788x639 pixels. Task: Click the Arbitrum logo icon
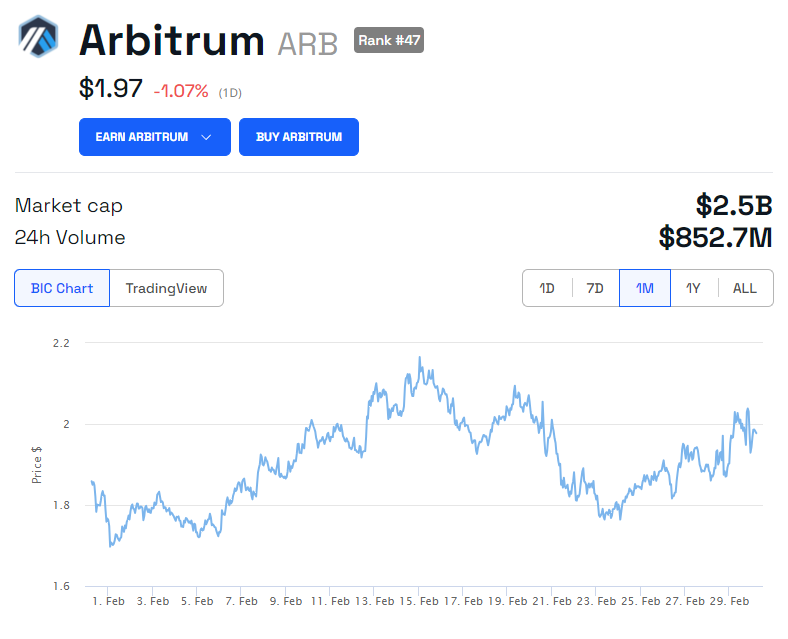click(x=38, y=36)
